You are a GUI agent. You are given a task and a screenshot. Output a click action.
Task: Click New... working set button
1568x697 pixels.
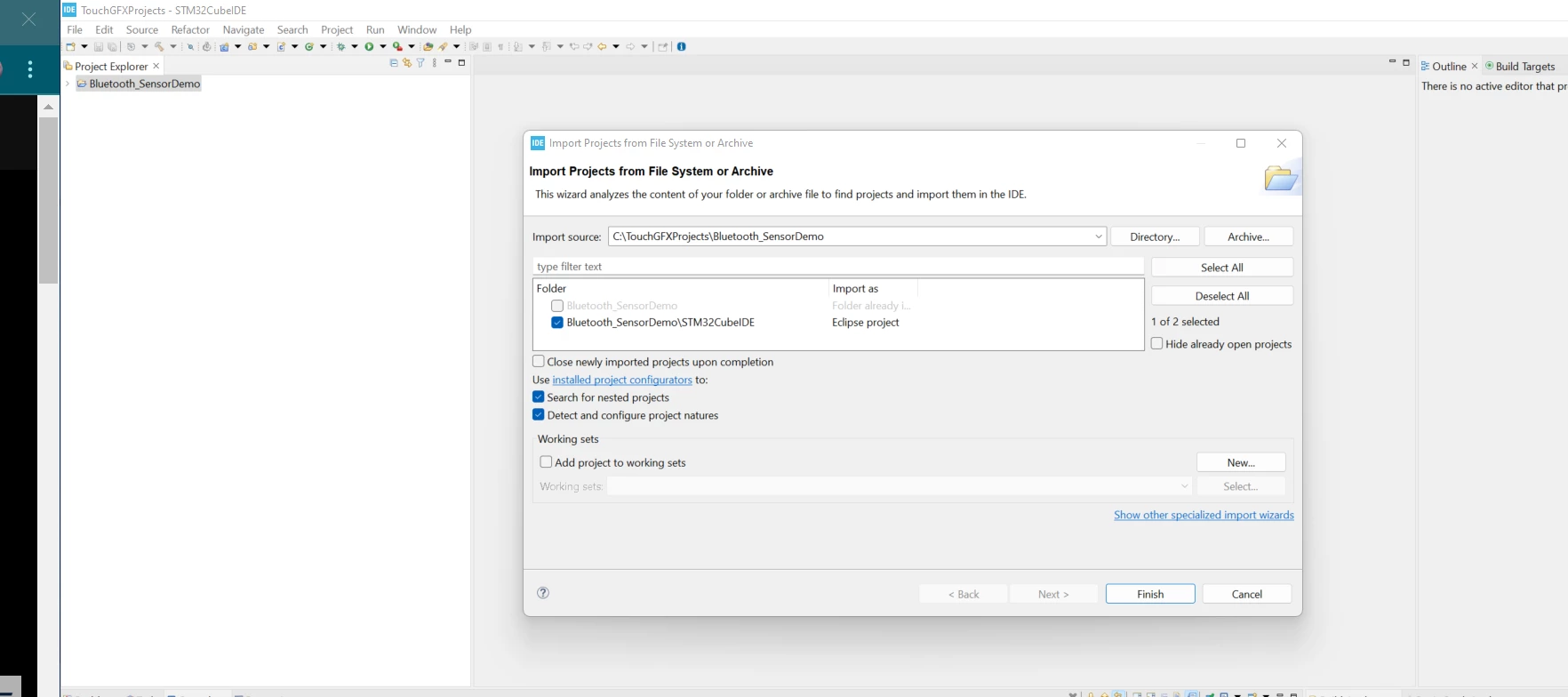1241,462
